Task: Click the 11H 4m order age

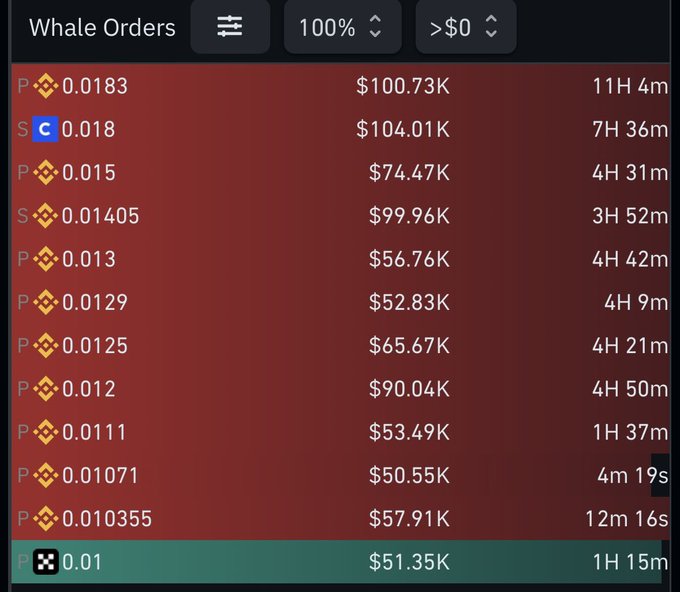Action: click(631, 86)
